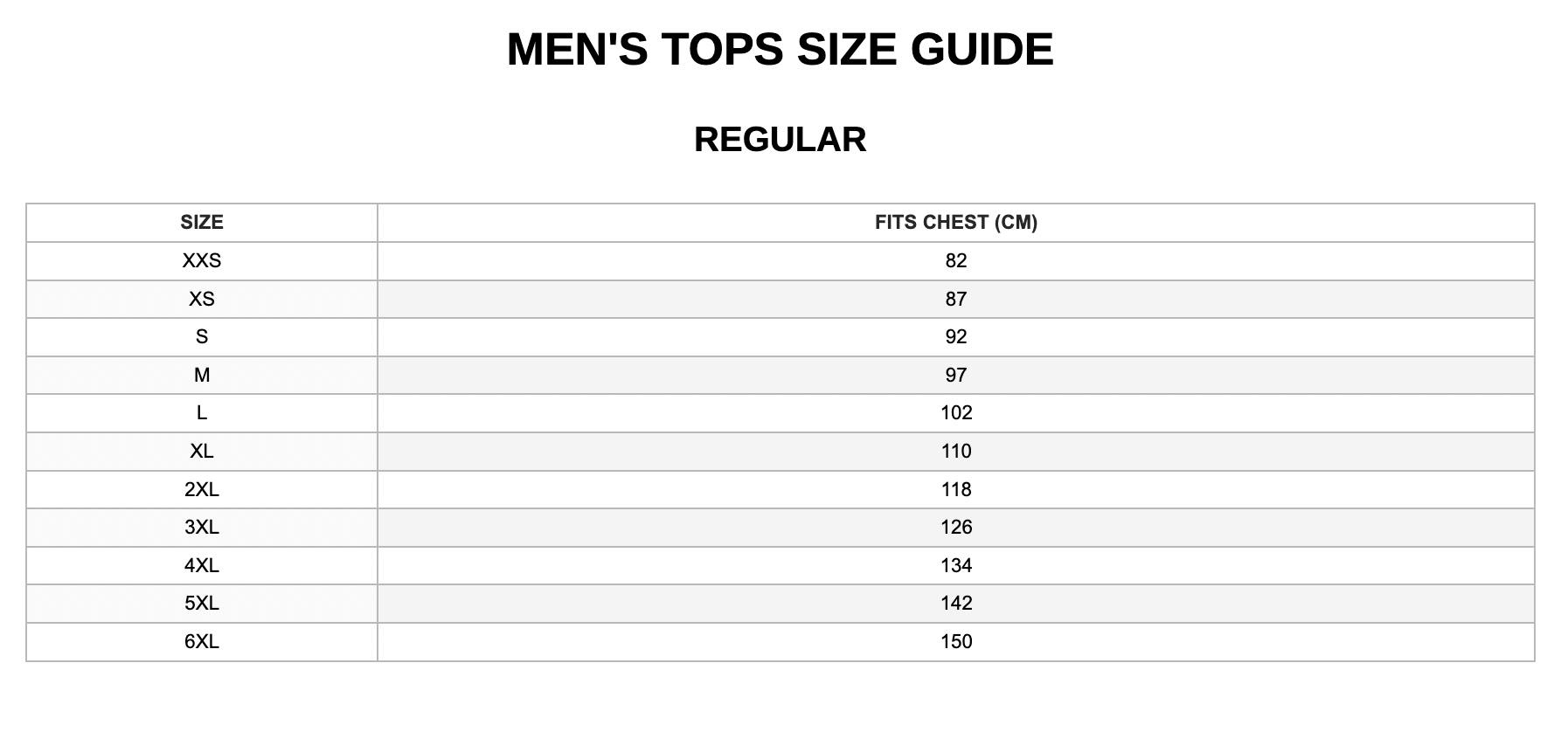
Task: Select the XXS size cell
Action: point(202,261)
